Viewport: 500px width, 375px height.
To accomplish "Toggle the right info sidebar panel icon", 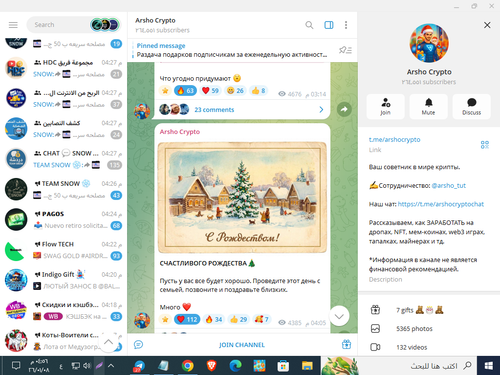I will [x=329, y=25].
